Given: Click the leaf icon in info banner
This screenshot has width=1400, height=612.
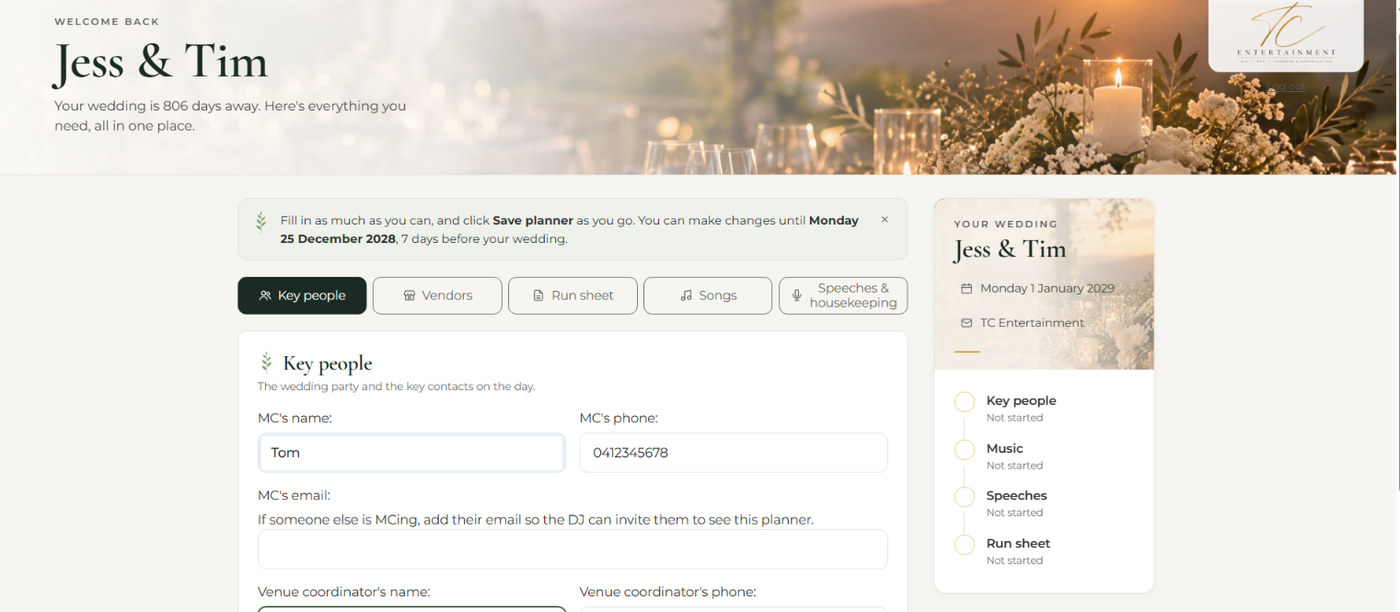Looking at the screenshot, I should coord(261,221).
